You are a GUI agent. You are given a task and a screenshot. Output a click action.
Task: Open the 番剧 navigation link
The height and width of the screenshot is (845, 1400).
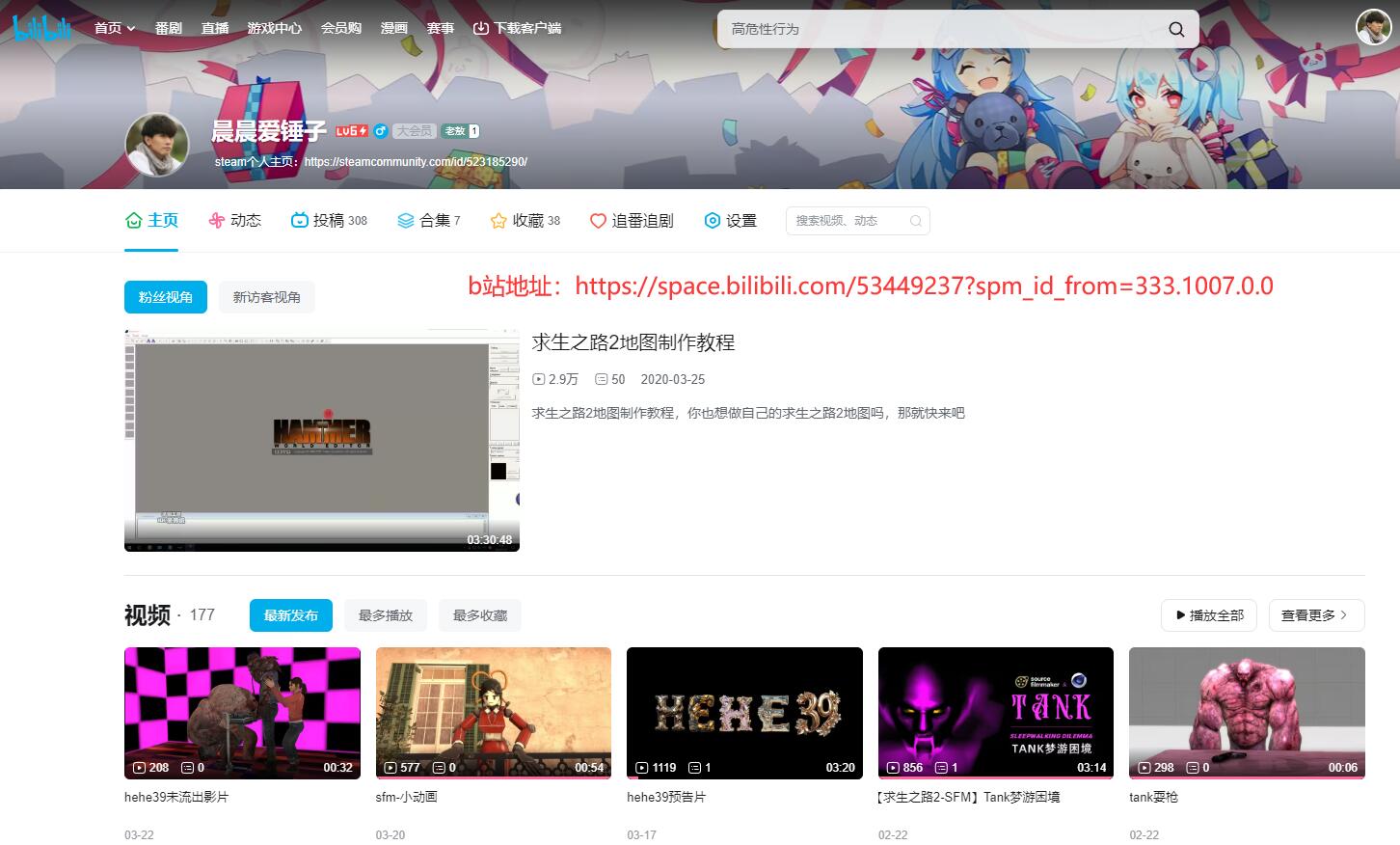(x=169, y=28)
